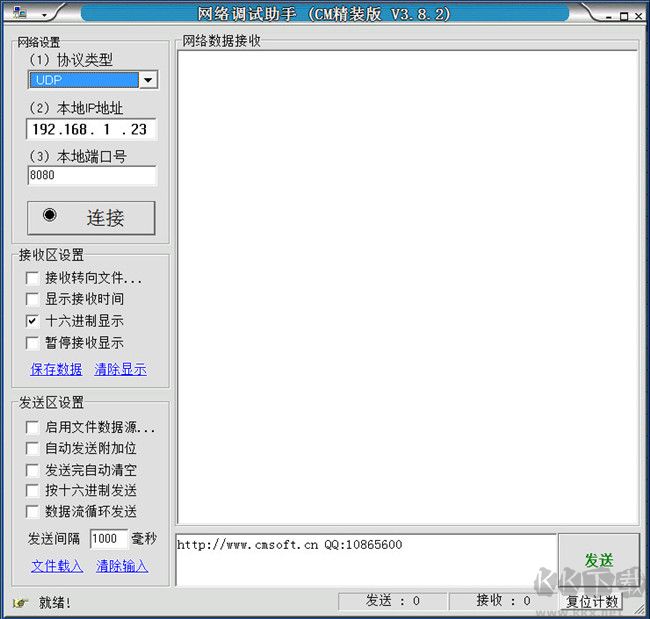Click the local port number field 8080
Screen dimensions: 650x619
92,175
